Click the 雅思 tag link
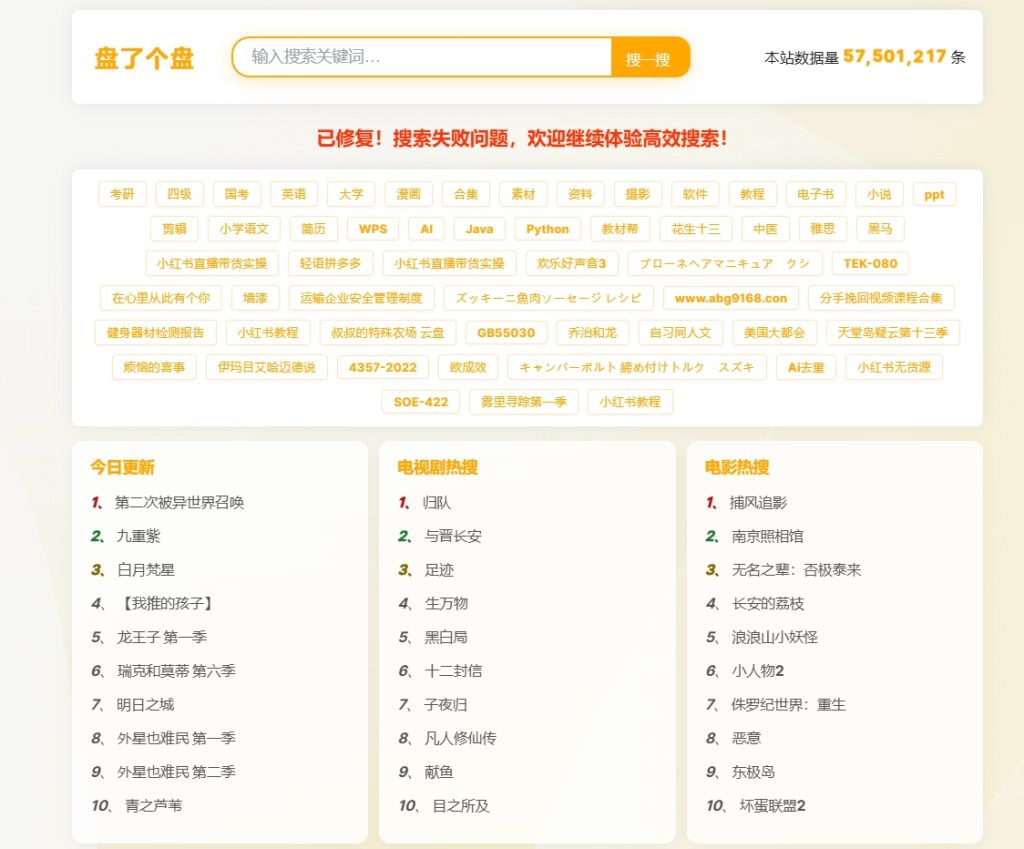The image size is (1024, 849). [x=822, y=228]
